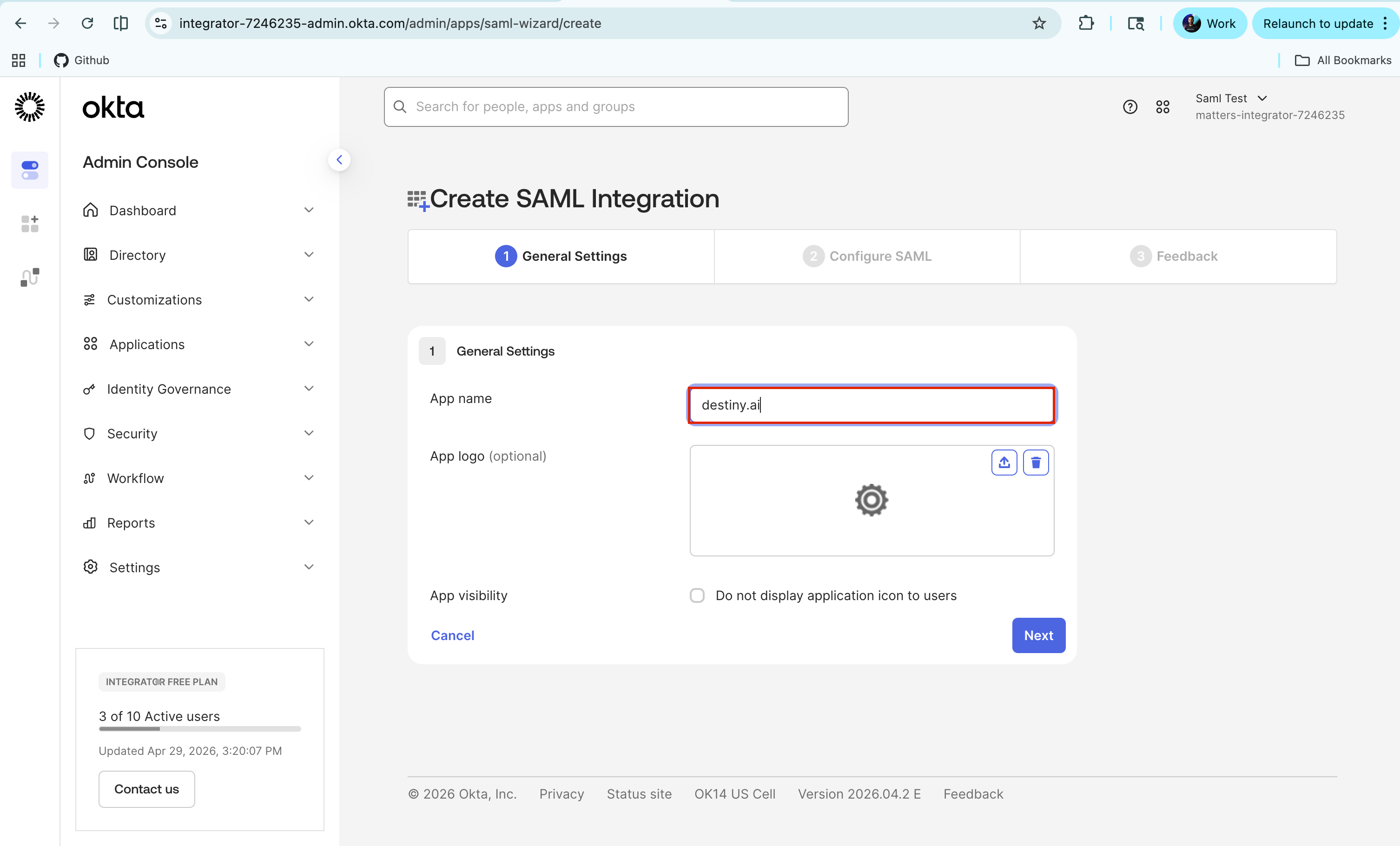Reload the Okta admin page
Viewport: 1400px width, 846px height.
coord(87,23)
